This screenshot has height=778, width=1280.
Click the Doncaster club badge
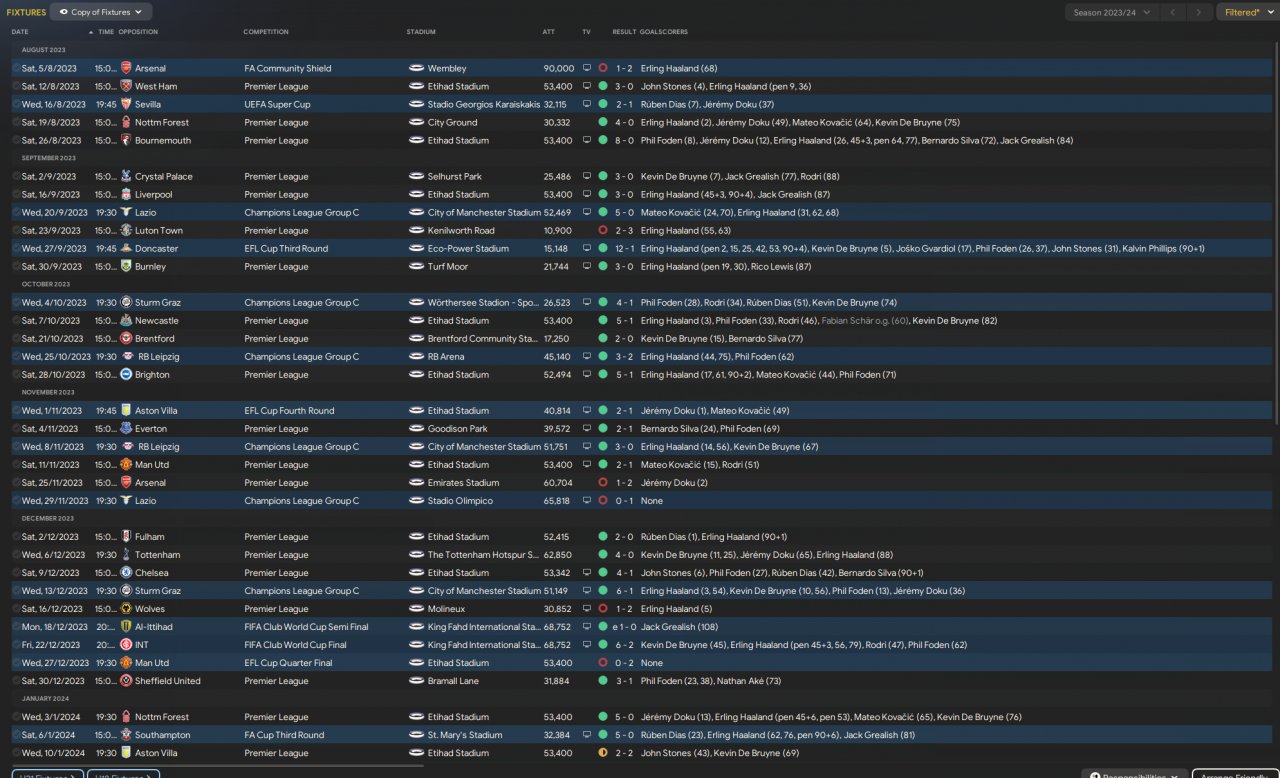[x=126, y=248]
